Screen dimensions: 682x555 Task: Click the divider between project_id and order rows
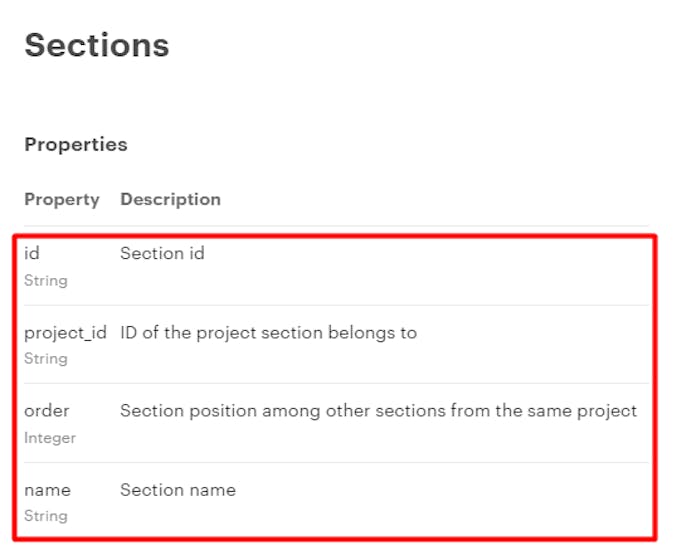pyautogui.click(x=336, y=383)
